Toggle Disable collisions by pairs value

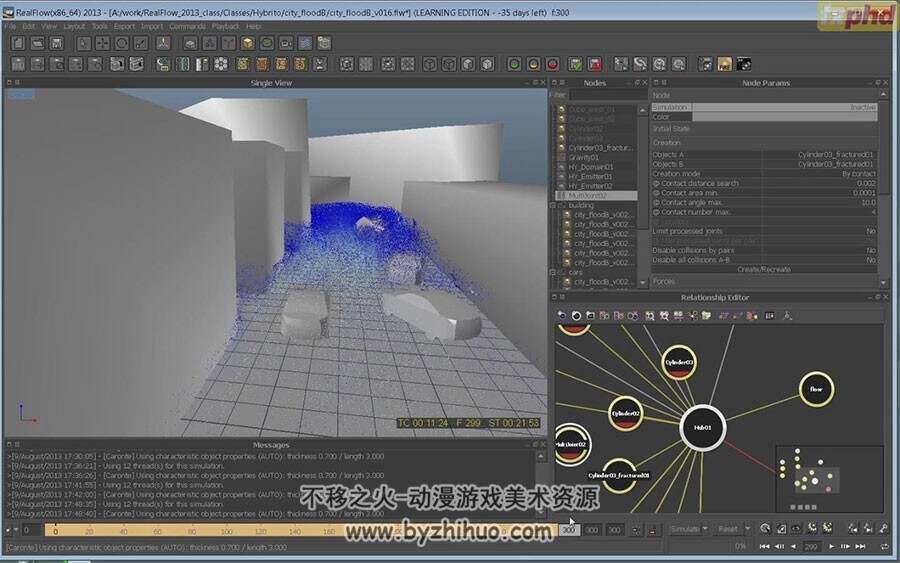click(871, 250)
